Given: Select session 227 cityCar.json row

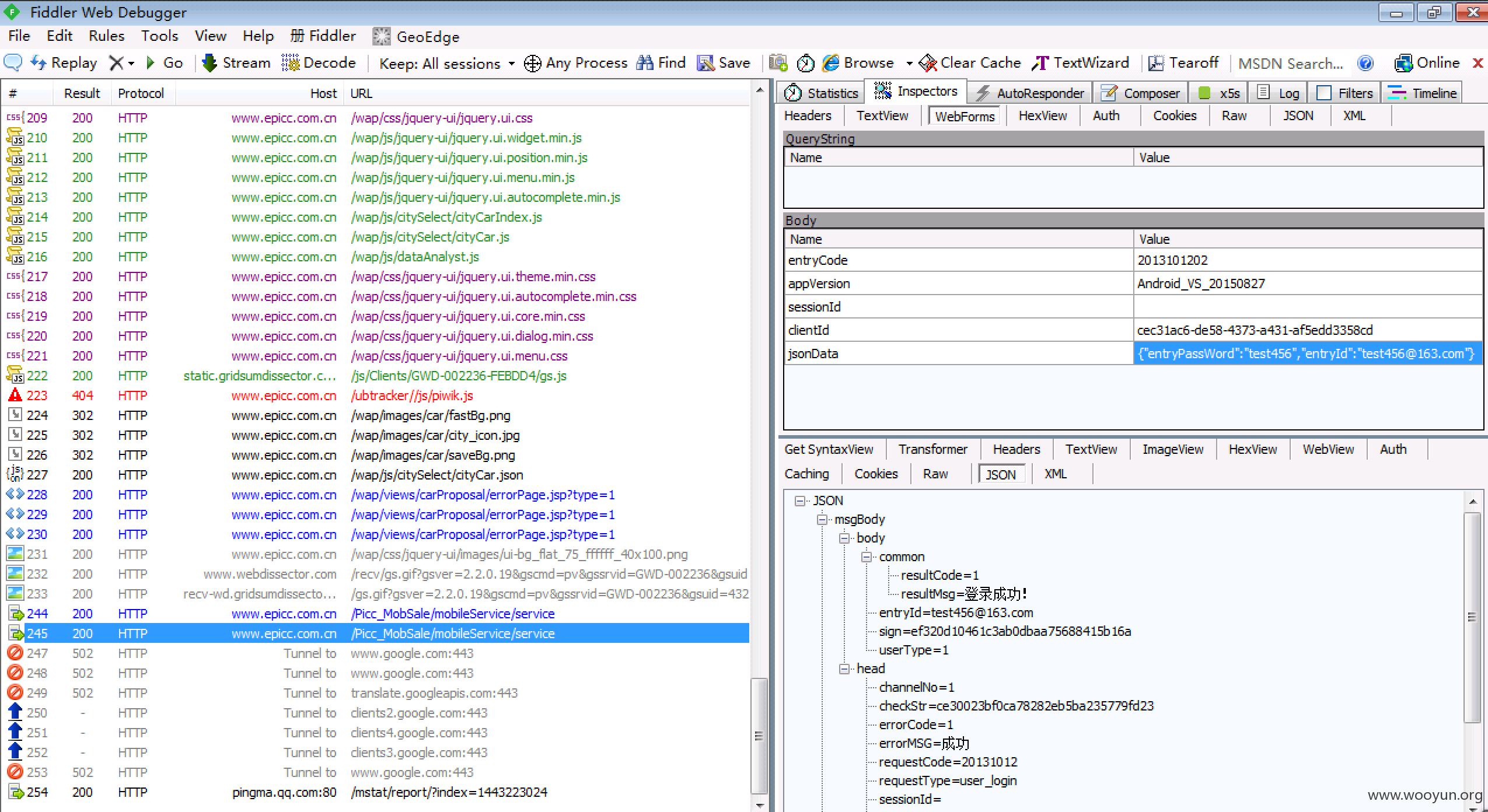Looking at the screenshot, I should tap(376, 475).
